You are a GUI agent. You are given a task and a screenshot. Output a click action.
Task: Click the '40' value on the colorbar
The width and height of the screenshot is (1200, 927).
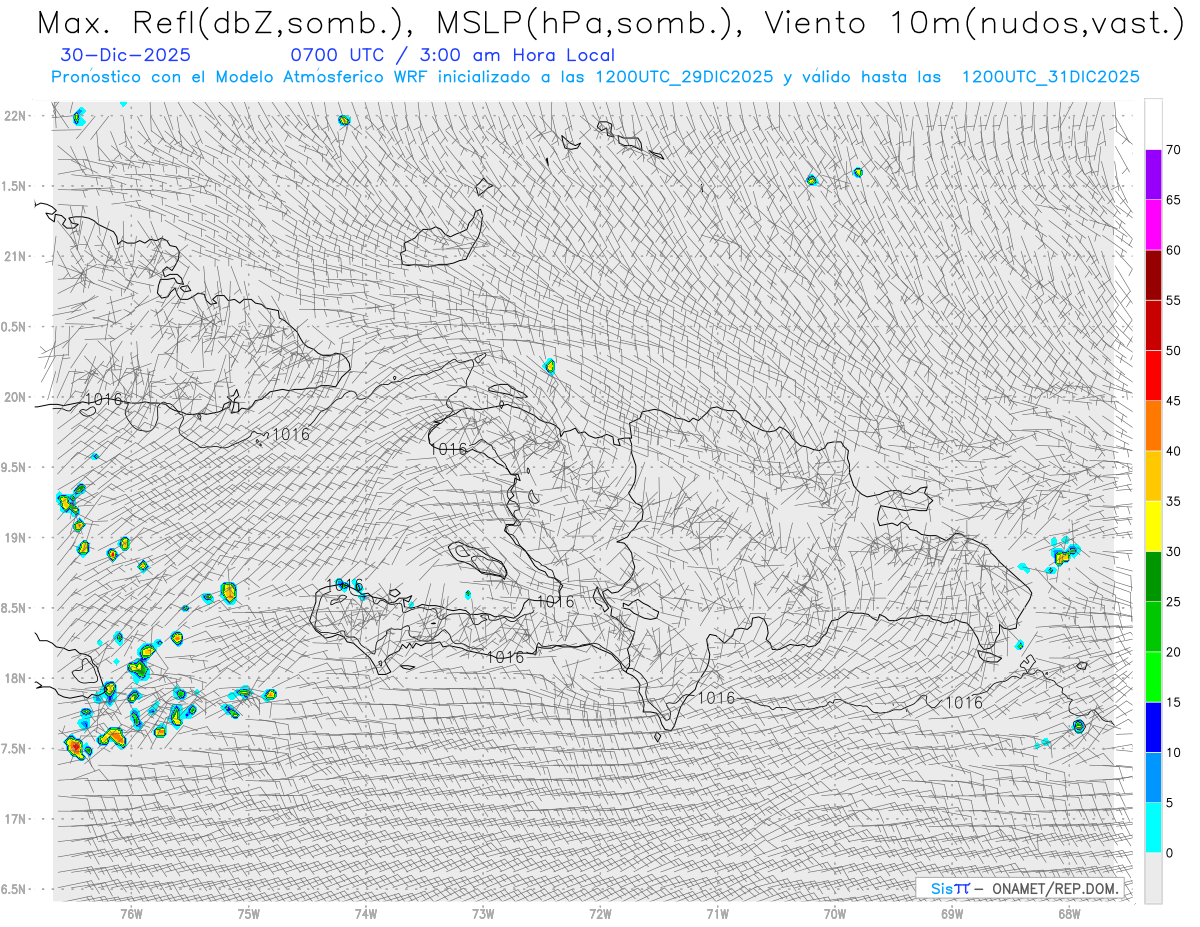1173,451
